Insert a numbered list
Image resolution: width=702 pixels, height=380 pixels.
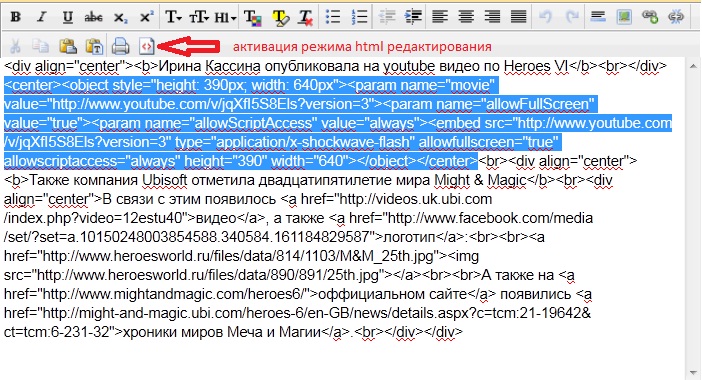[360, 17]
